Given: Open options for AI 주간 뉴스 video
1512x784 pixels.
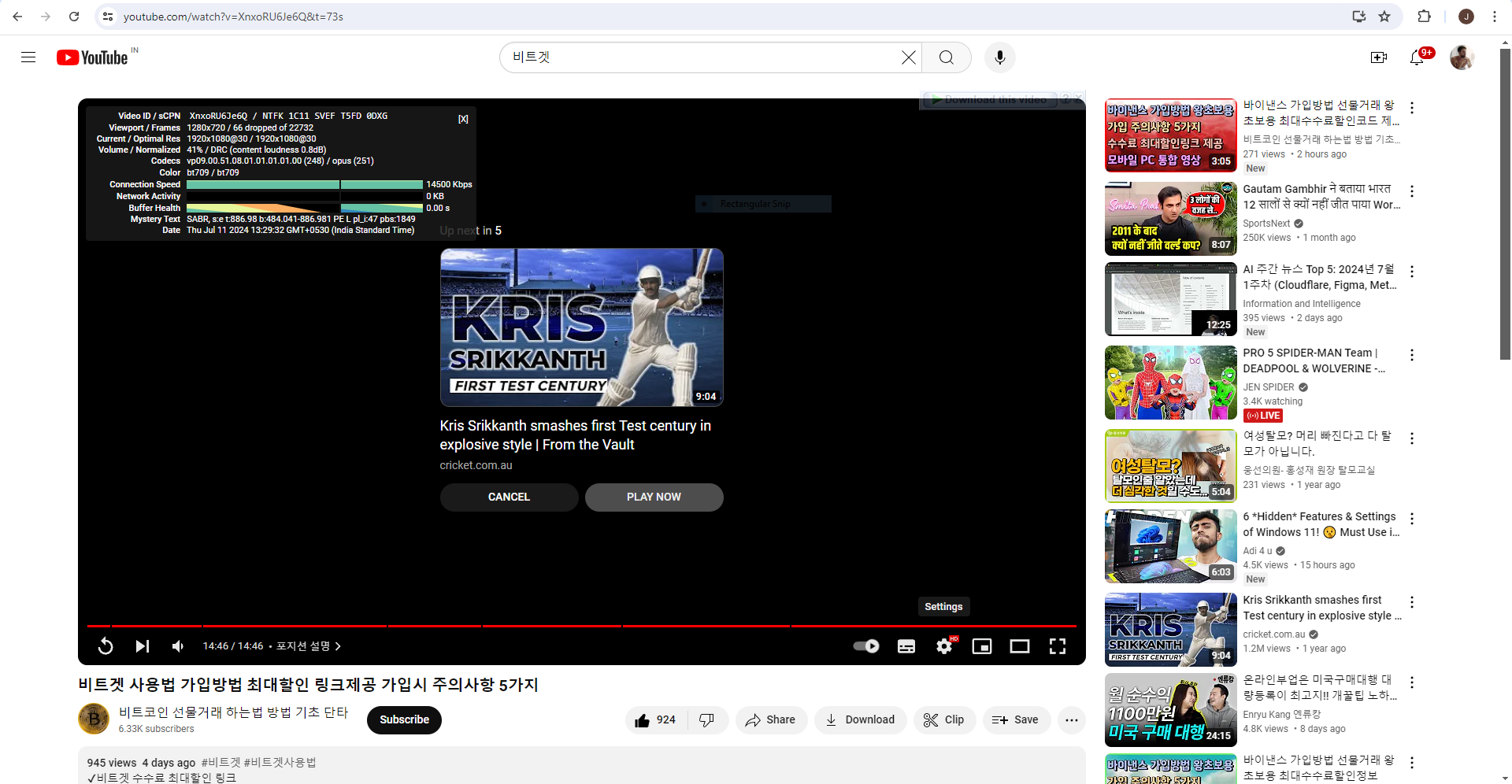Looking at the screenshot, I should coord(1412,272).
